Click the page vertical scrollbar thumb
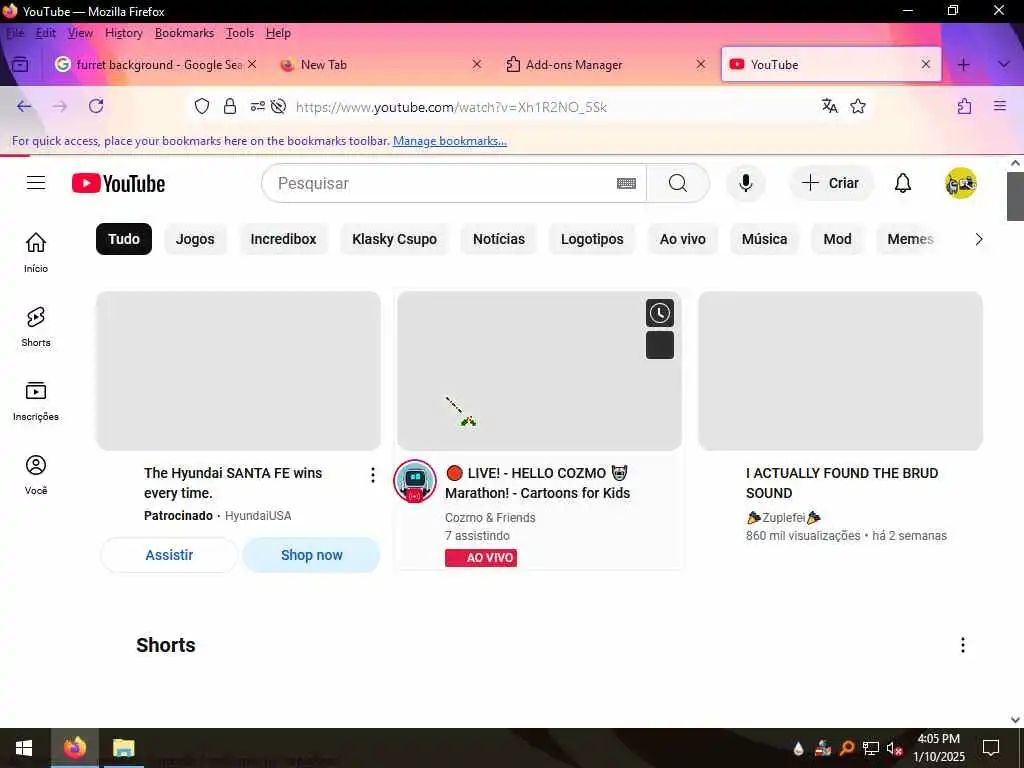1024x768 pixels. (x=1015, y=196)
